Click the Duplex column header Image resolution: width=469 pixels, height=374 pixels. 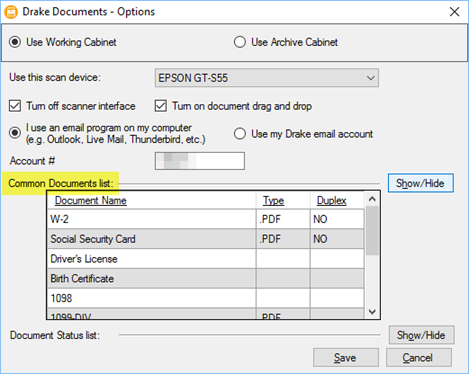point(331,200)
